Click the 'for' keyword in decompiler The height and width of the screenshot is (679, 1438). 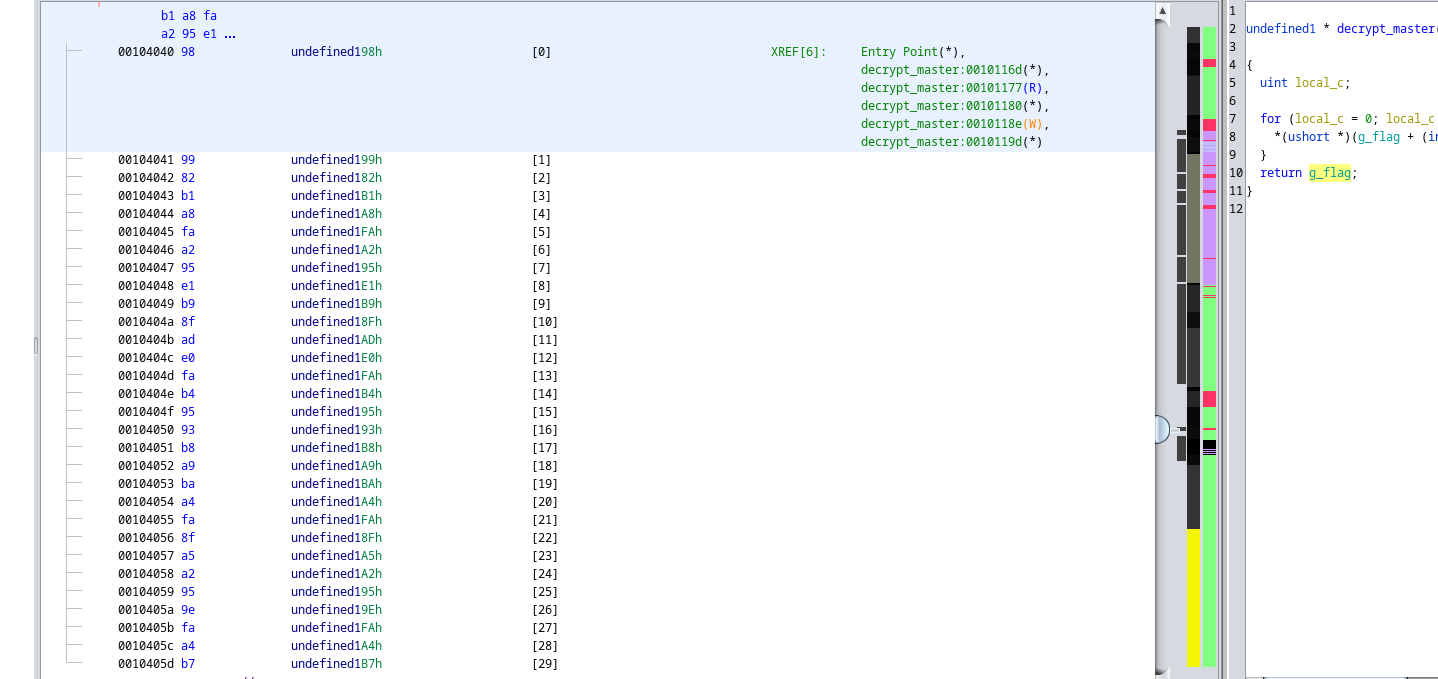click(1270, 119)
